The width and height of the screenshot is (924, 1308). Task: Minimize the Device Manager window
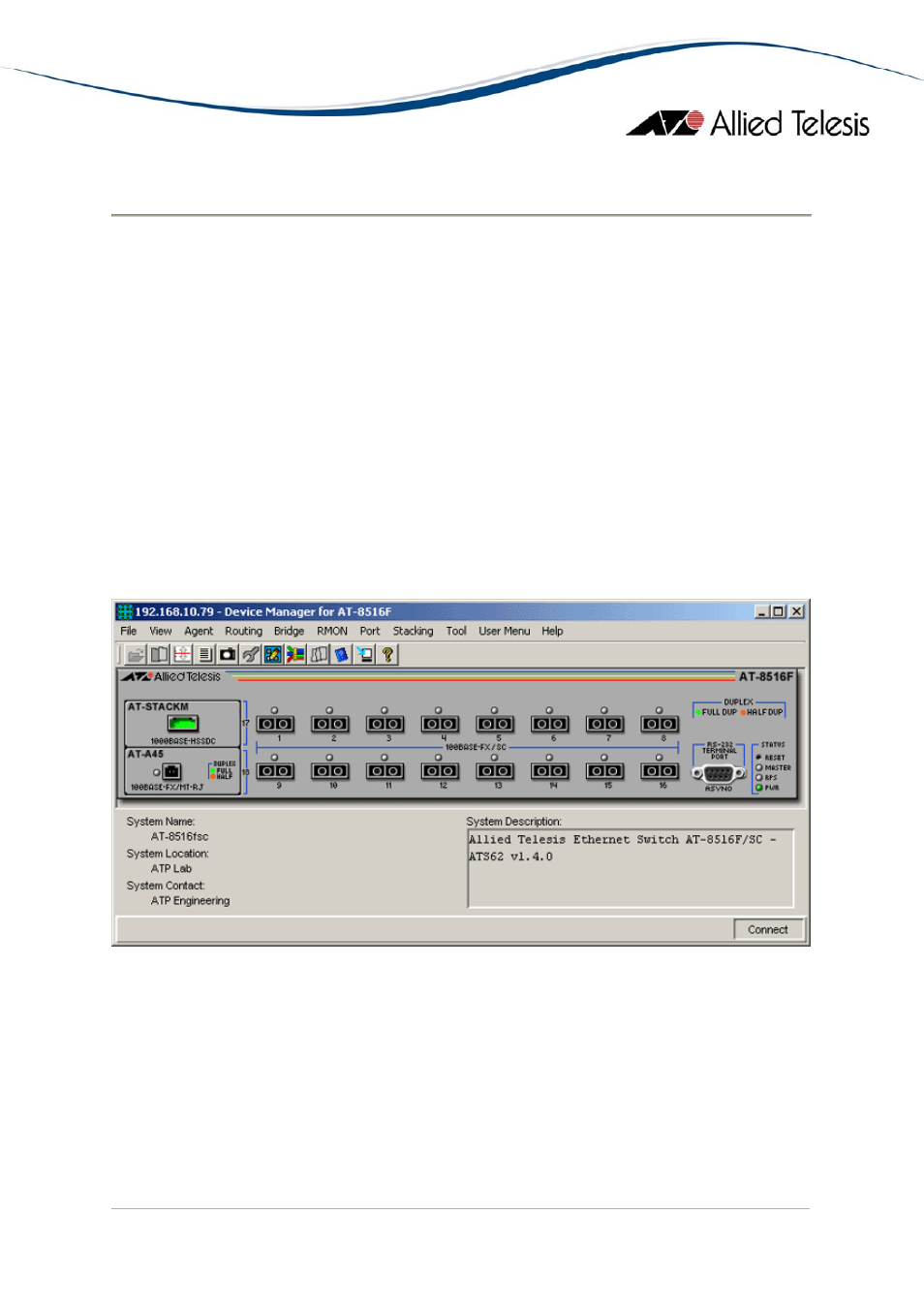[x=762, y=611]
